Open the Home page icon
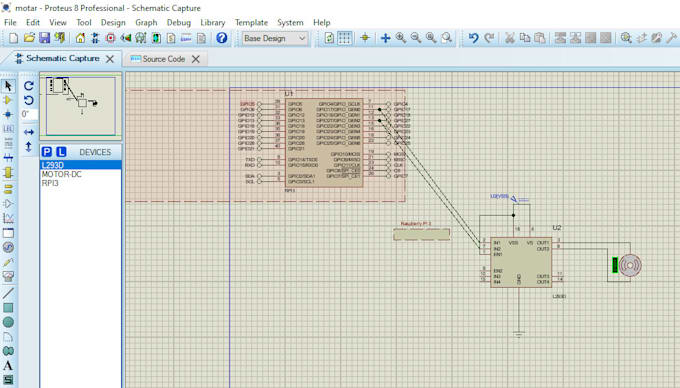The width and height of the screenshot is (680, 388). click(x=80, y=38)
